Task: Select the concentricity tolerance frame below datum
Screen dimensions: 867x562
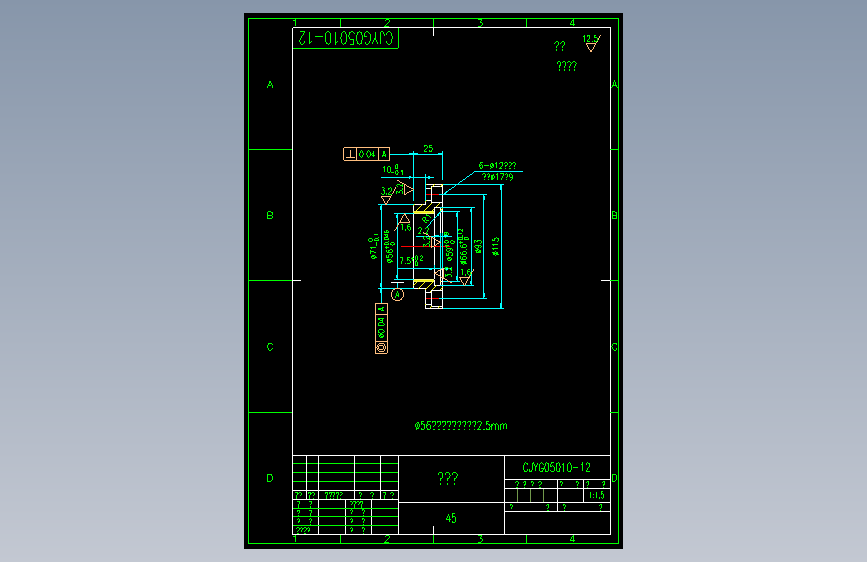Action: [x=382, y=329]
